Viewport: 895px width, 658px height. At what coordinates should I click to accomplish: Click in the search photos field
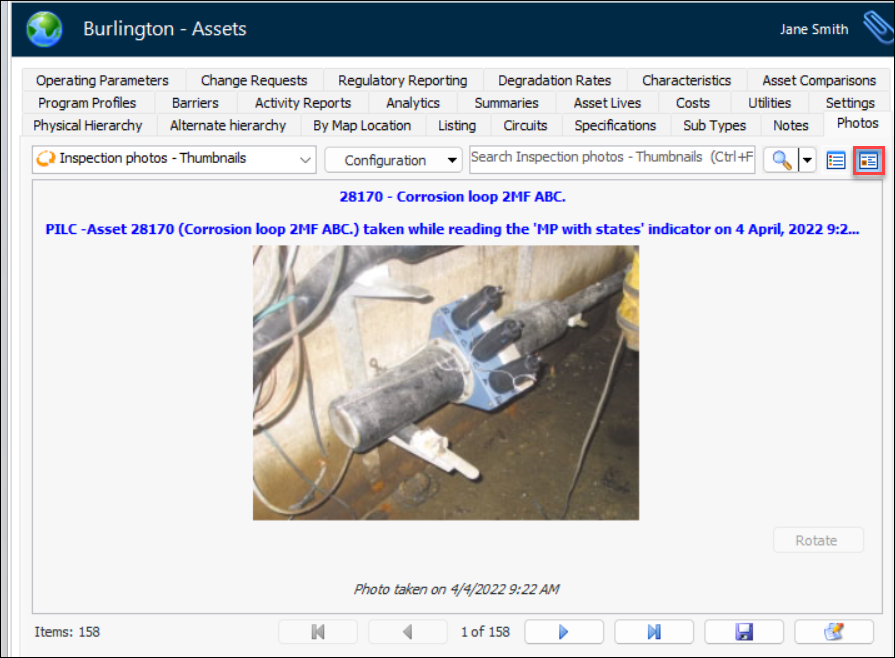[x=612, y=157]
